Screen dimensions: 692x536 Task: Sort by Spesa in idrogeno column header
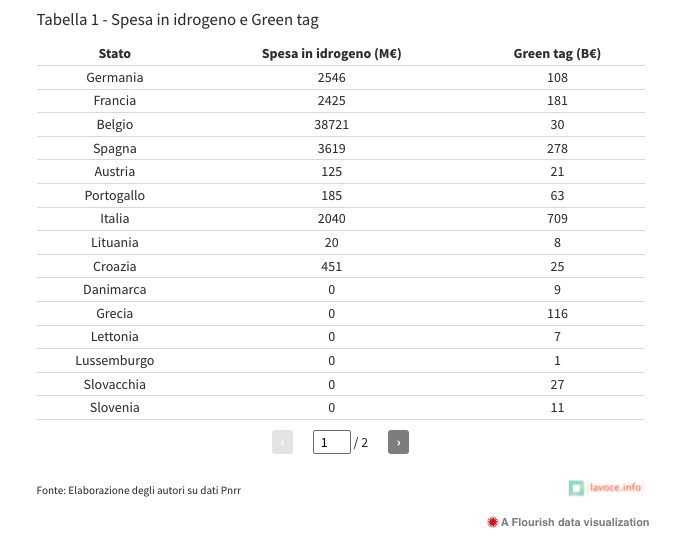click(331, 54)
